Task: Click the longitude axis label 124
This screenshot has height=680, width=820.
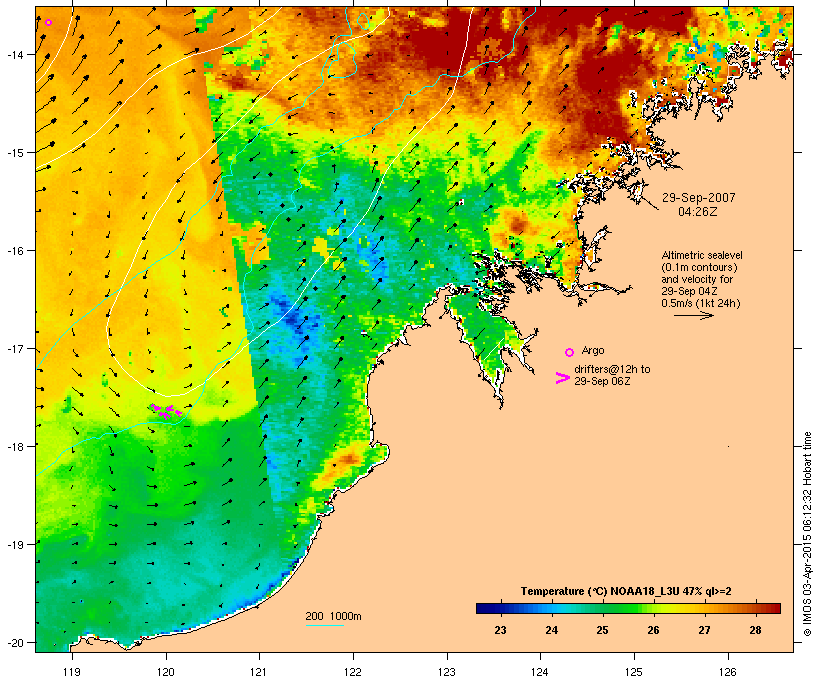Action: click(x=540, y=672)
